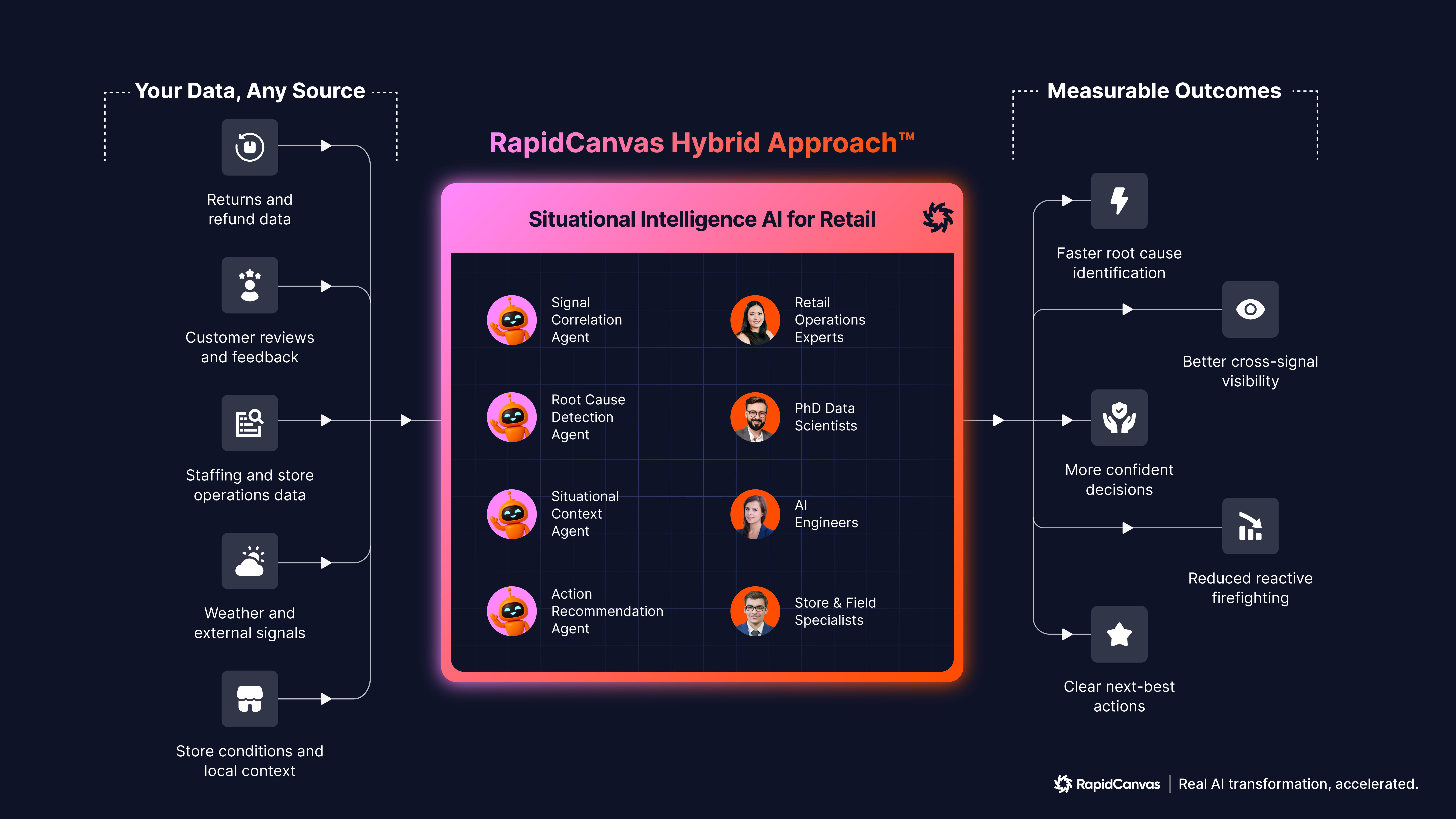Viewport: 1456px width, 819px height.
Task: Select the customer reviews star-person icon
Action: (249, 285)
